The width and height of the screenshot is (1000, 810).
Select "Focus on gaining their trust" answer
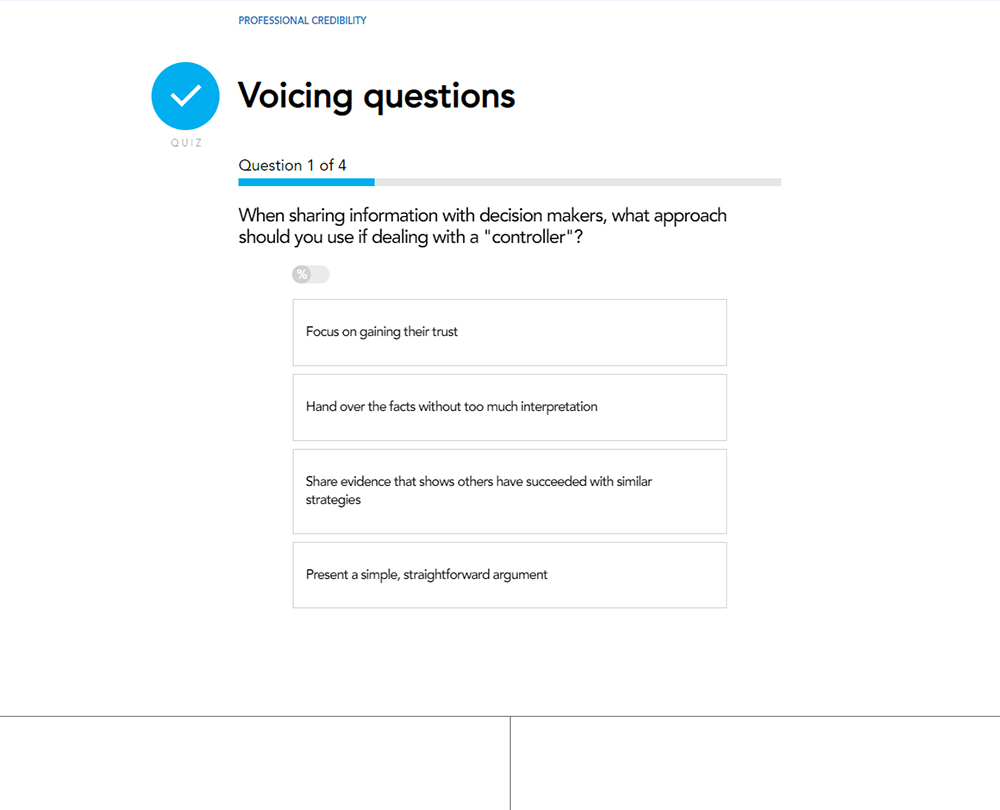(x=509, y=332)
